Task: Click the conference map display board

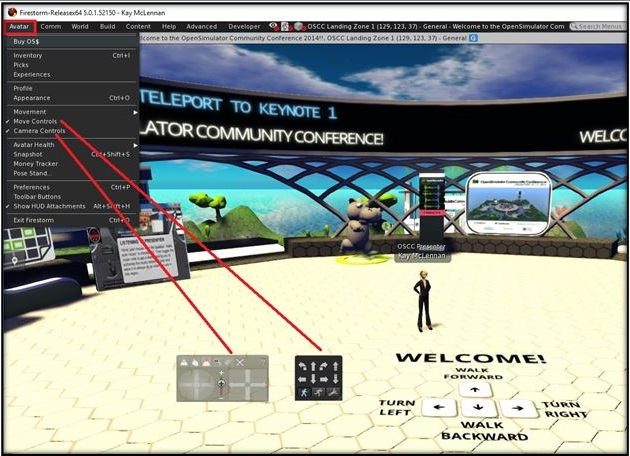Action: [x=509, y=203]
